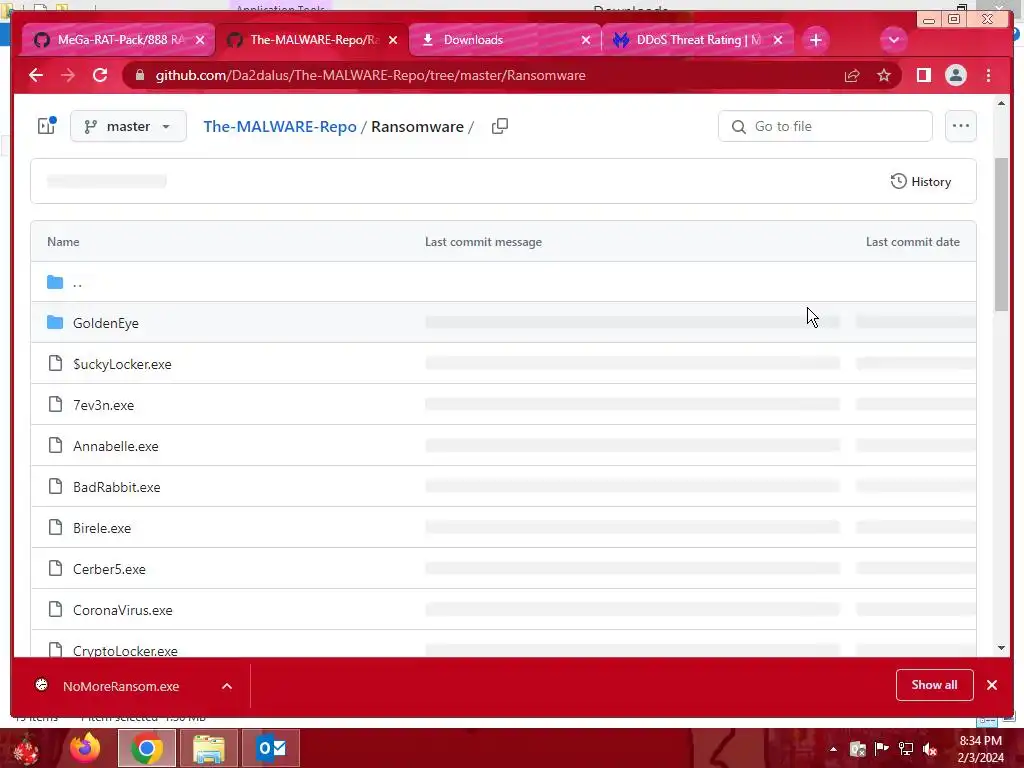This screenshot has width=1024, height=768.
Task: Show hidden tray icons arrow
Action: (x=833, y=749)
